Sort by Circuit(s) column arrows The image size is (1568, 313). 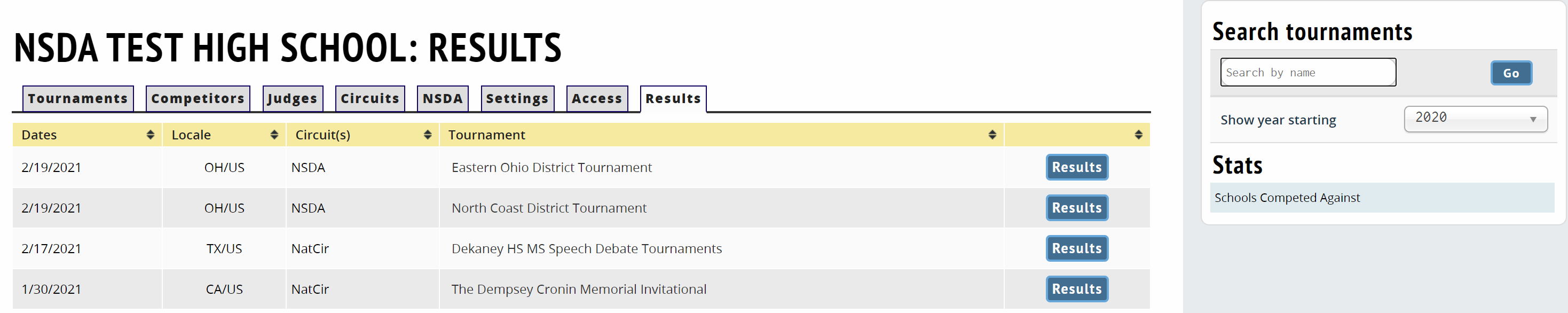coord(427,135)
